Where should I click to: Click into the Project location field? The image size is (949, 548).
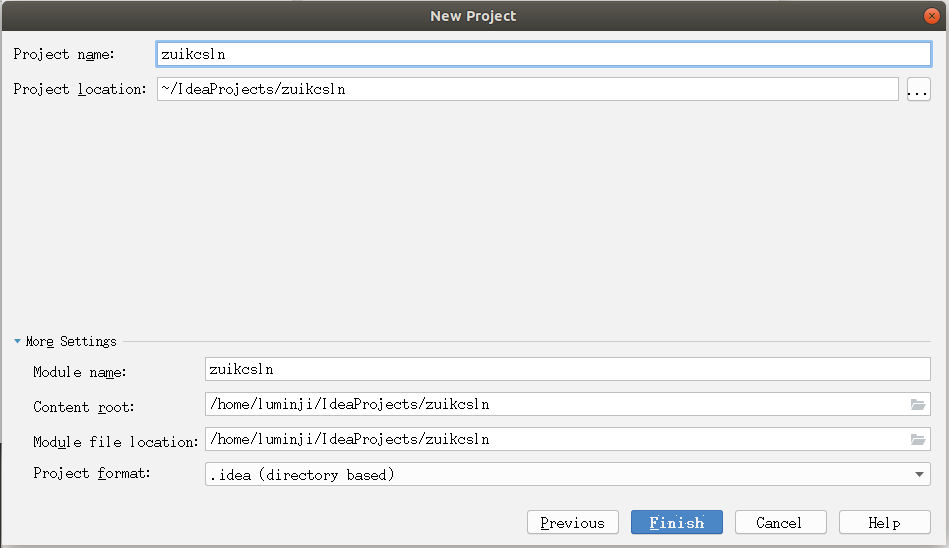[527, 89]
